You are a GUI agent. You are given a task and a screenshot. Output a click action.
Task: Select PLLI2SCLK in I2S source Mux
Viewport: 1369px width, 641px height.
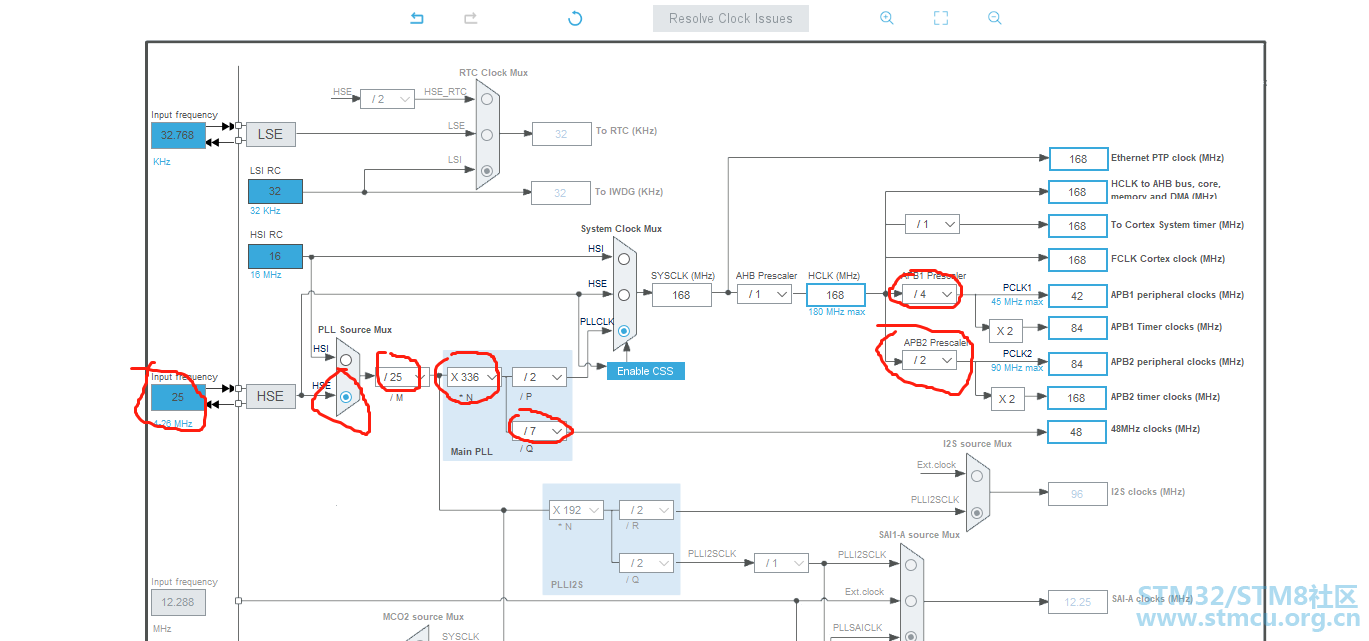(x=977, y=511)
